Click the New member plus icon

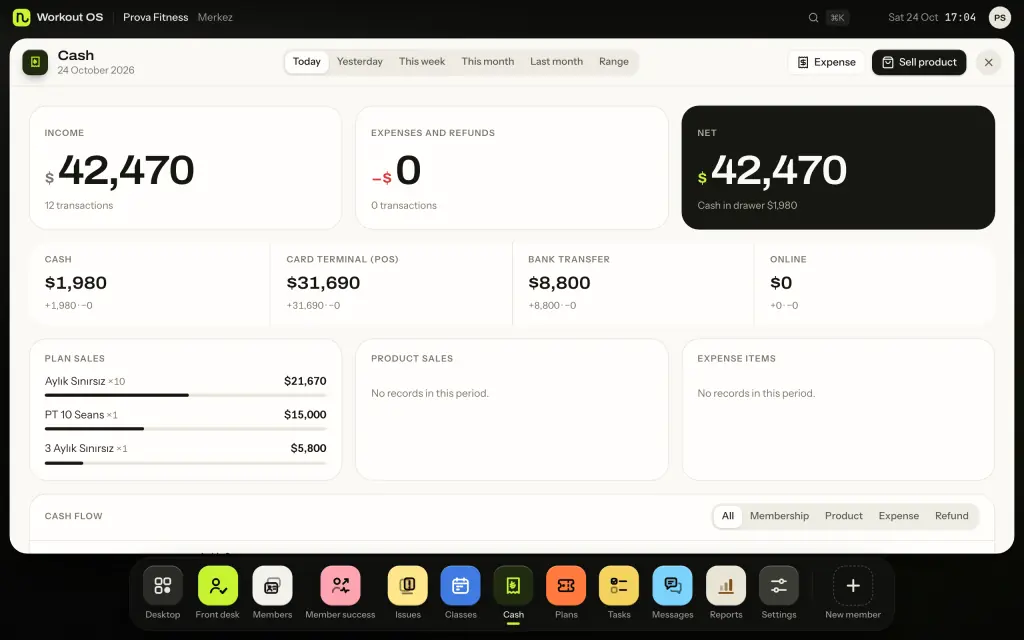pos(853,586)
